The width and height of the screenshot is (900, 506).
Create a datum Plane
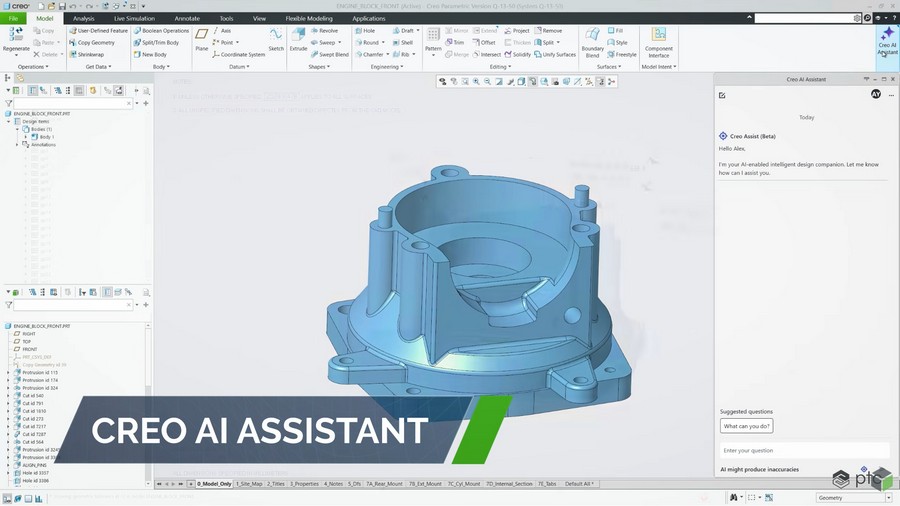coord(201,40)
